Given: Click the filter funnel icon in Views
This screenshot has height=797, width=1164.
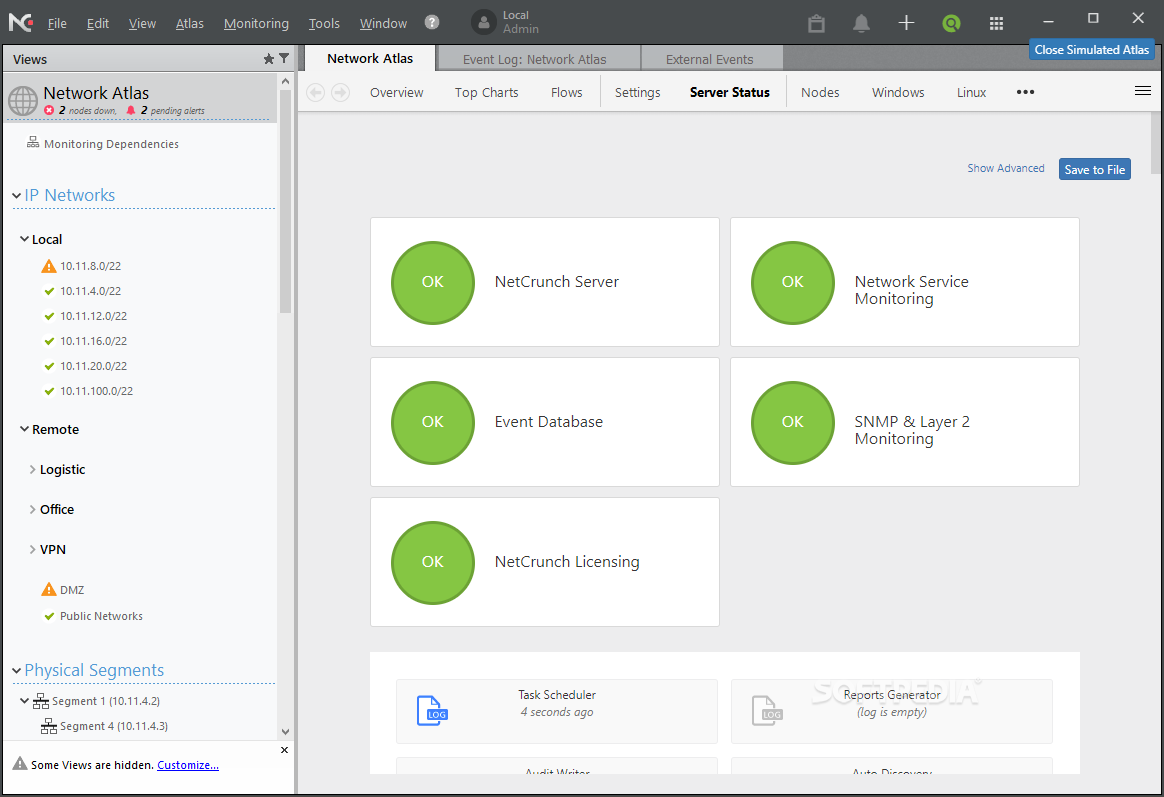Looking at the screenshot, I should click(284, 58).
